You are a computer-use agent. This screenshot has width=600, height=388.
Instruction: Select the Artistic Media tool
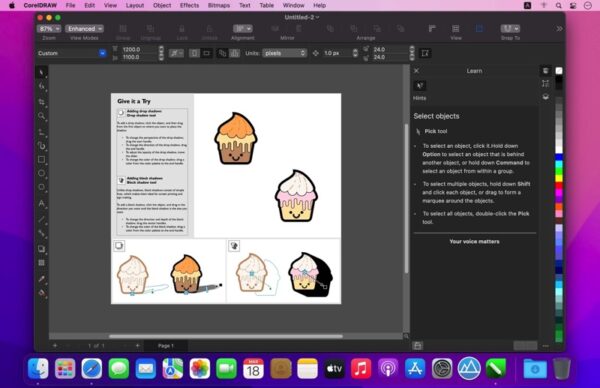tap(41, 145)
